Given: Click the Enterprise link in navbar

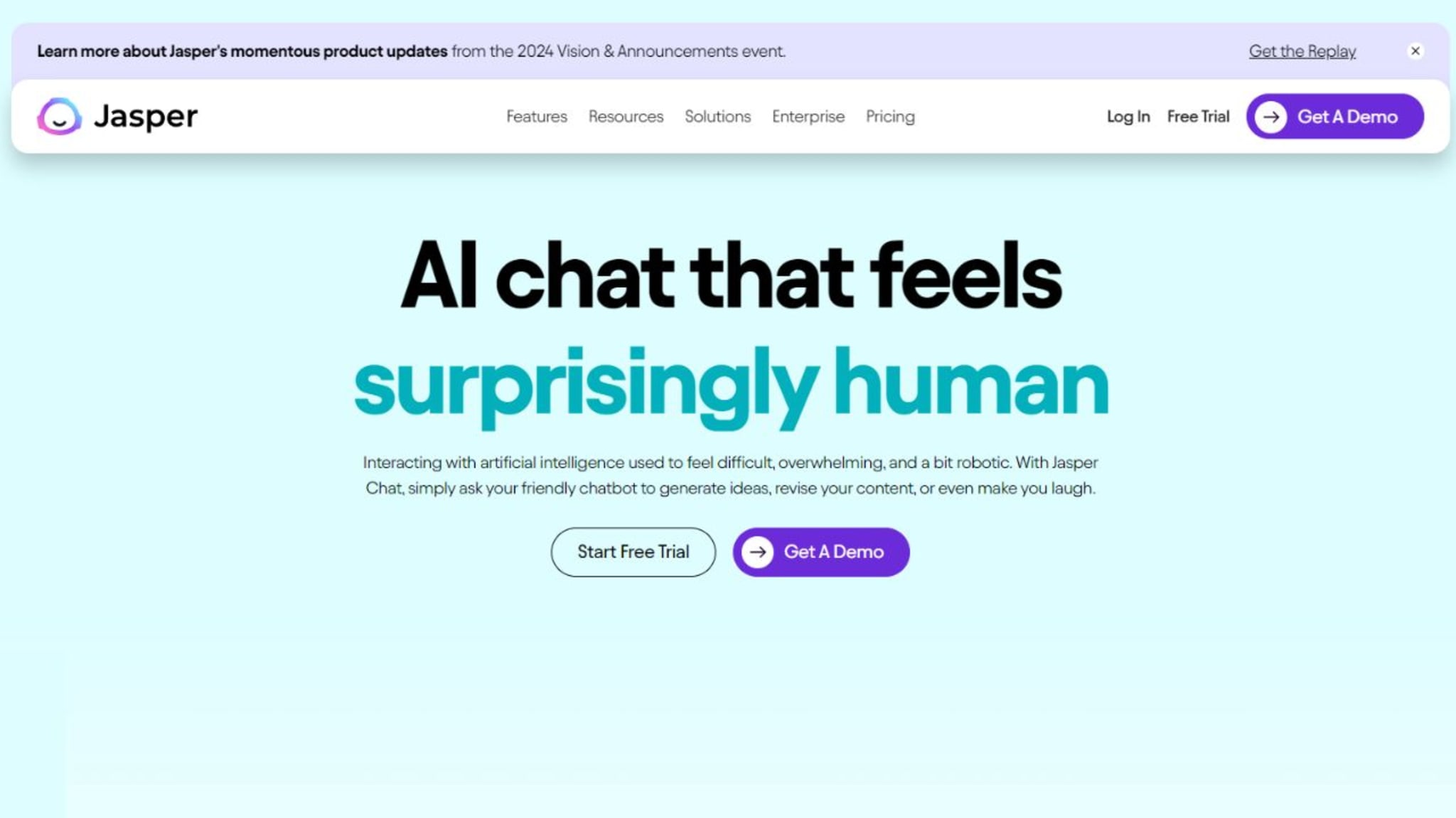Looking at the screenshot, I should click(x=808, y=116).
